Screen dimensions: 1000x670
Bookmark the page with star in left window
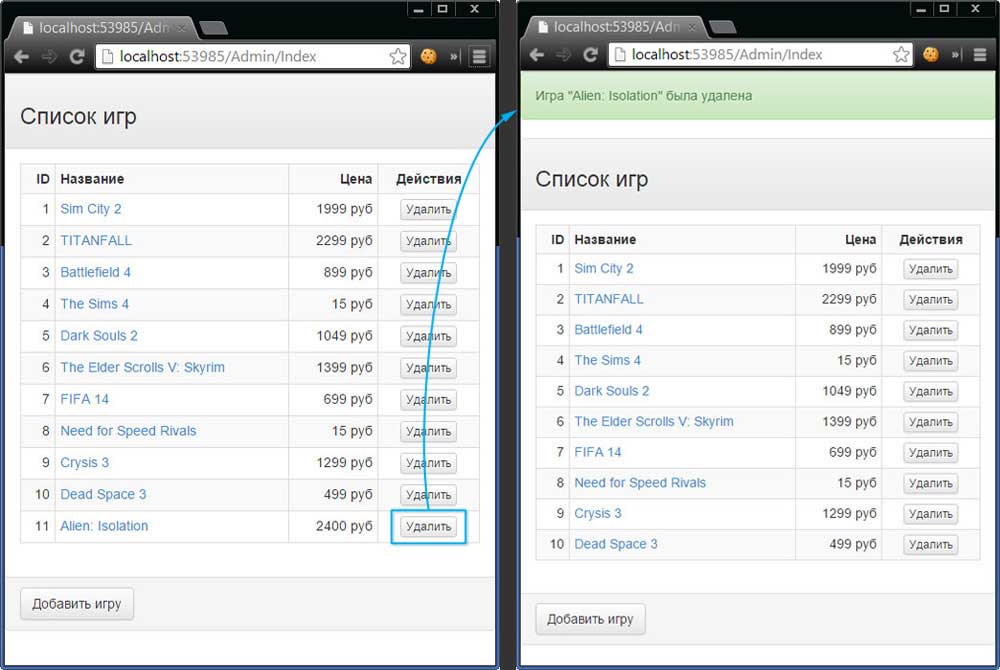click(x=398, y=56)
